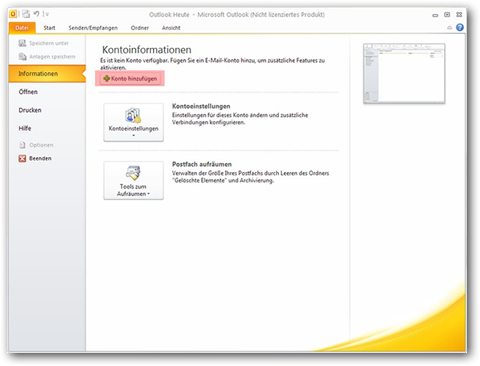
Task: Click the Send/Receive quick access icon
Action: (26, 14)
